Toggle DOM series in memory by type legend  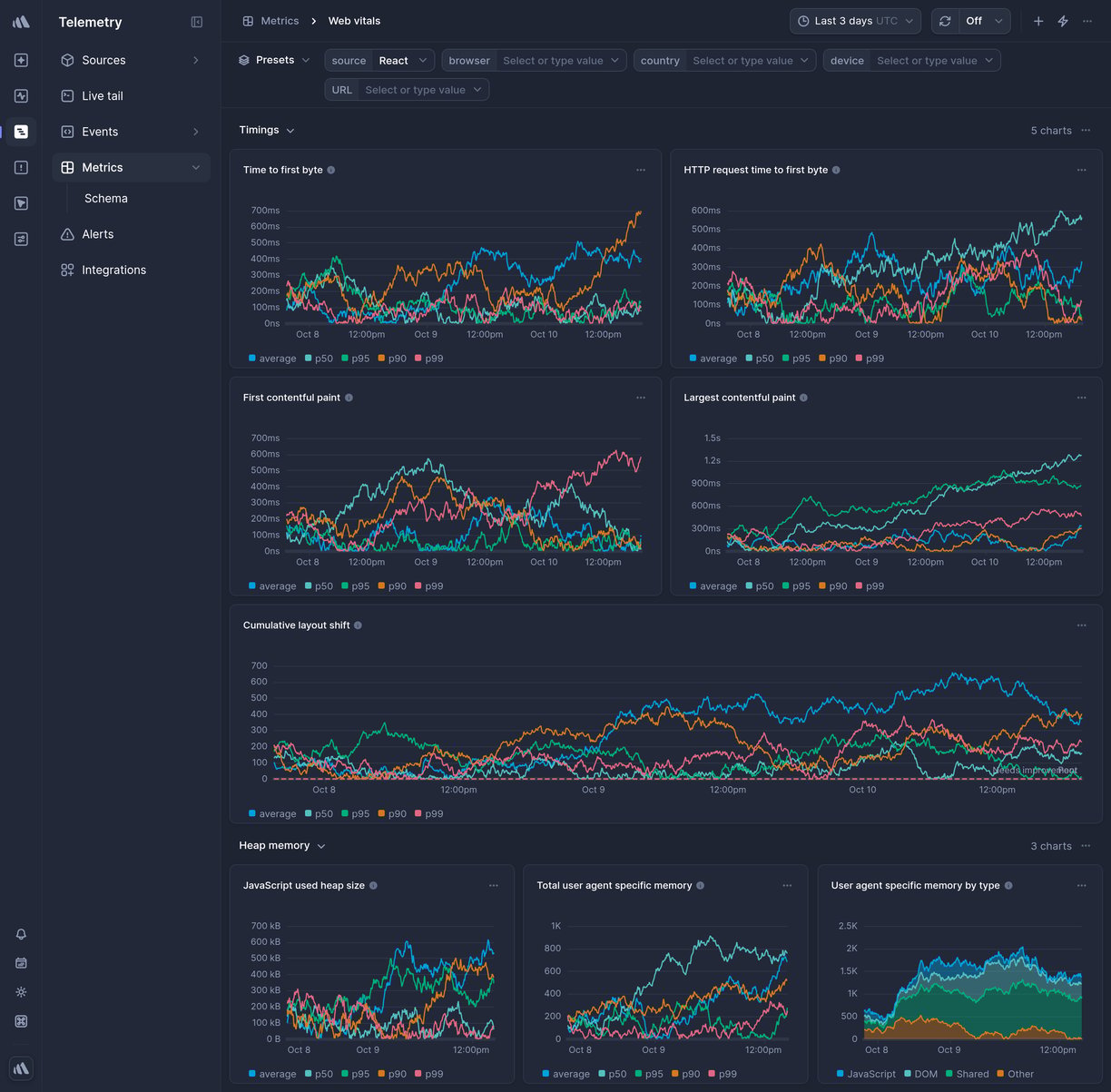click(920, 1074)
